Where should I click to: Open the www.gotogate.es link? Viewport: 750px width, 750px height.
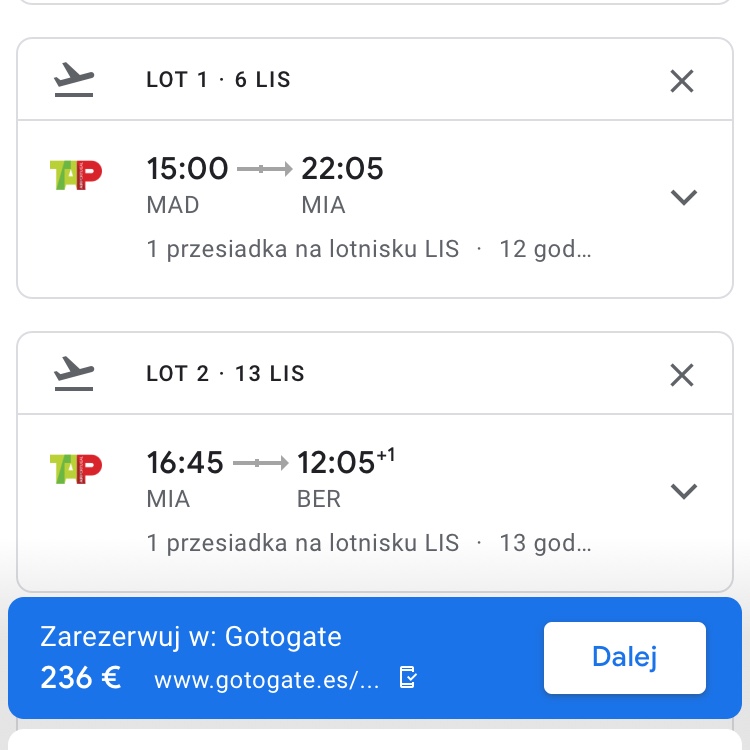[x=266, y=679]
